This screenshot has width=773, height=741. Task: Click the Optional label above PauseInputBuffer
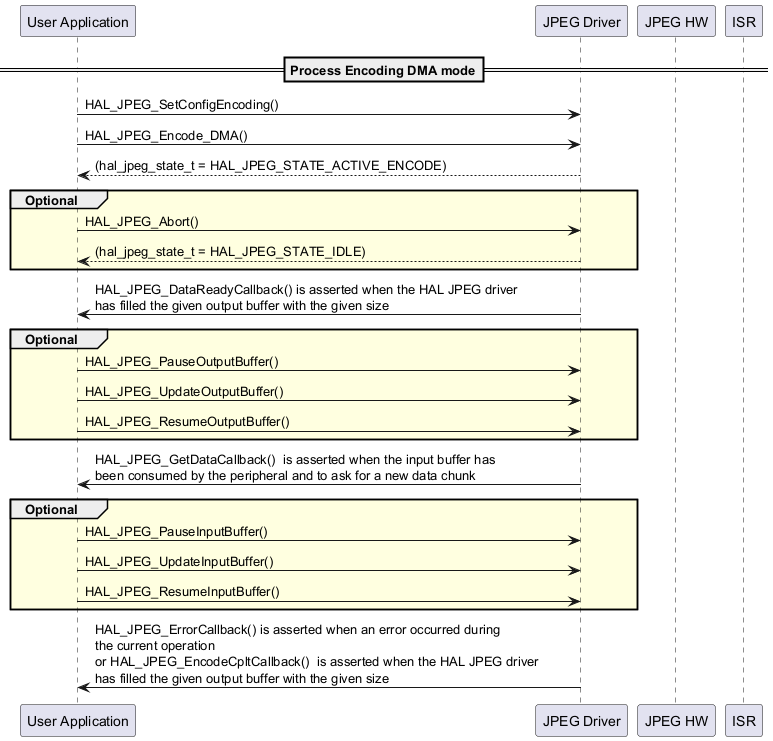pyautogui.click(x=51, y=509)
